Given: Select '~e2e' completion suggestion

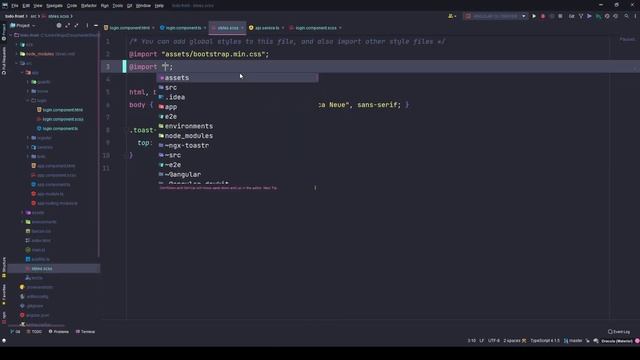Looking at the screenshot, I should pyautogui.click(x=238, y=164).
